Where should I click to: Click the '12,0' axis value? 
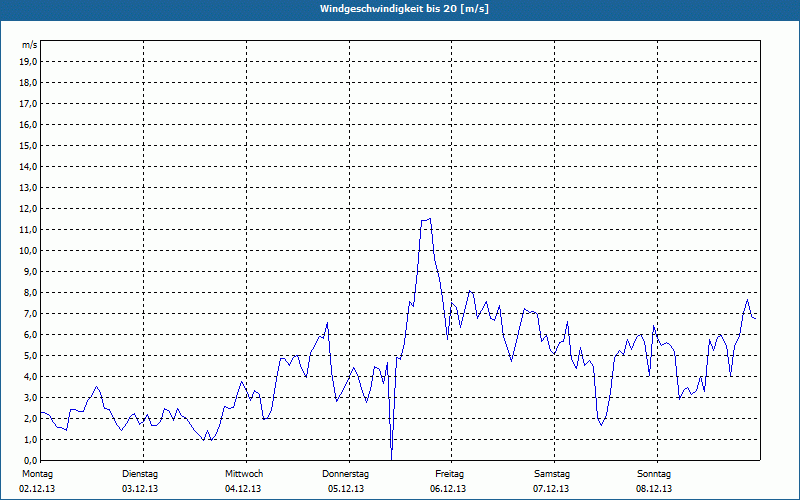click(x=29, y=209)
